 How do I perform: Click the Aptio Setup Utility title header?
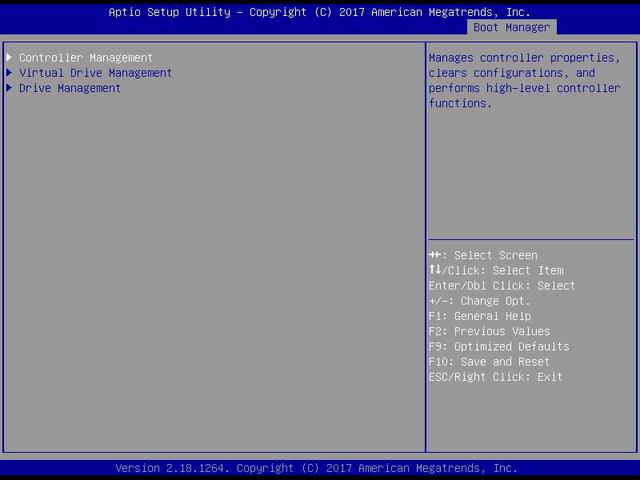(320, 12)
